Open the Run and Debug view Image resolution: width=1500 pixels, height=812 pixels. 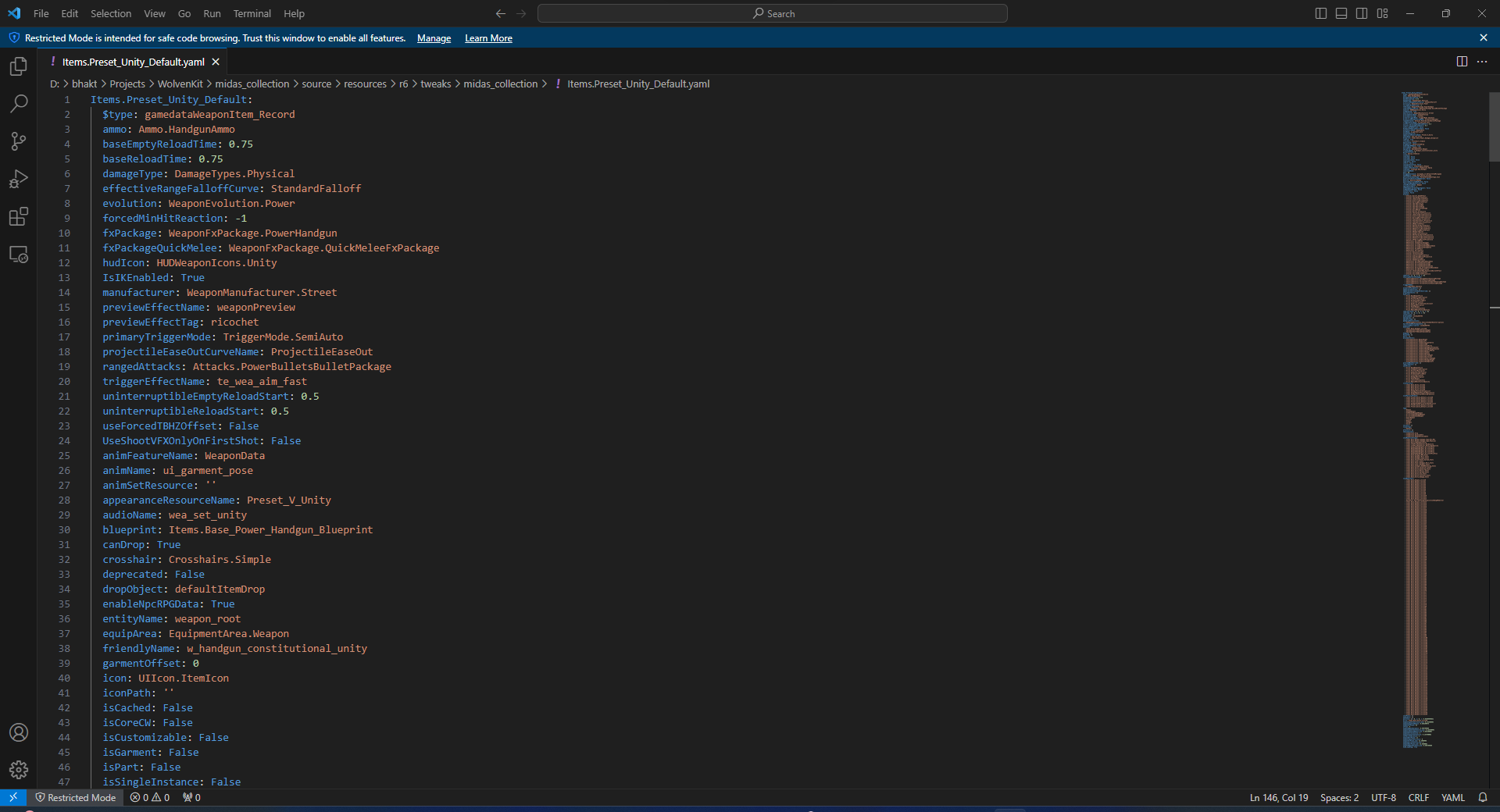pos(19,180)
